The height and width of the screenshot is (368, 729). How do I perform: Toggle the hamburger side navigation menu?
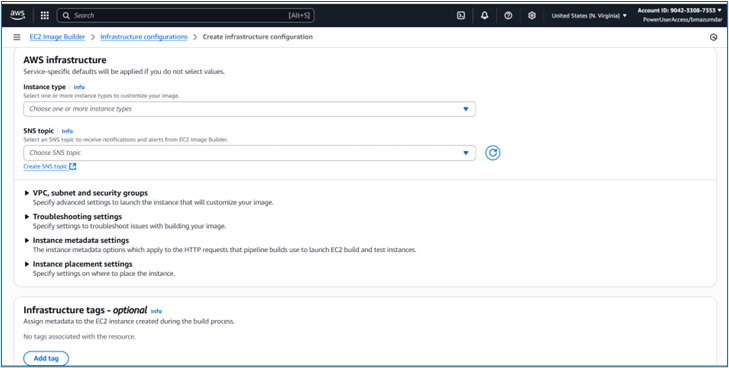[17, 37]
